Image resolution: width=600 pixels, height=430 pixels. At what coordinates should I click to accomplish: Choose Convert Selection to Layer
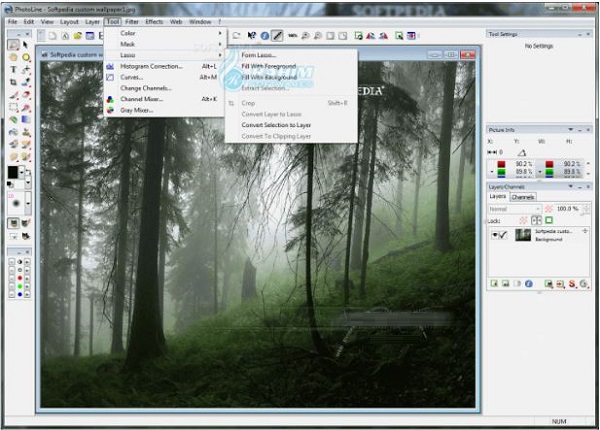tap(277, 125)
